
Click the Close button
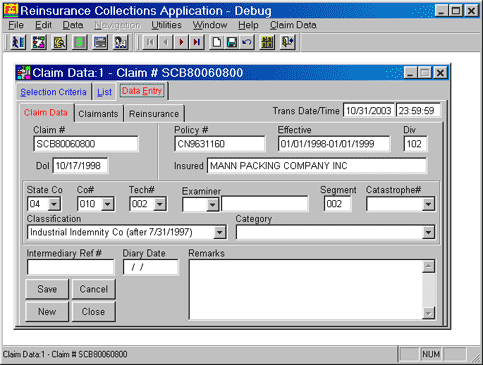point(94,312)
